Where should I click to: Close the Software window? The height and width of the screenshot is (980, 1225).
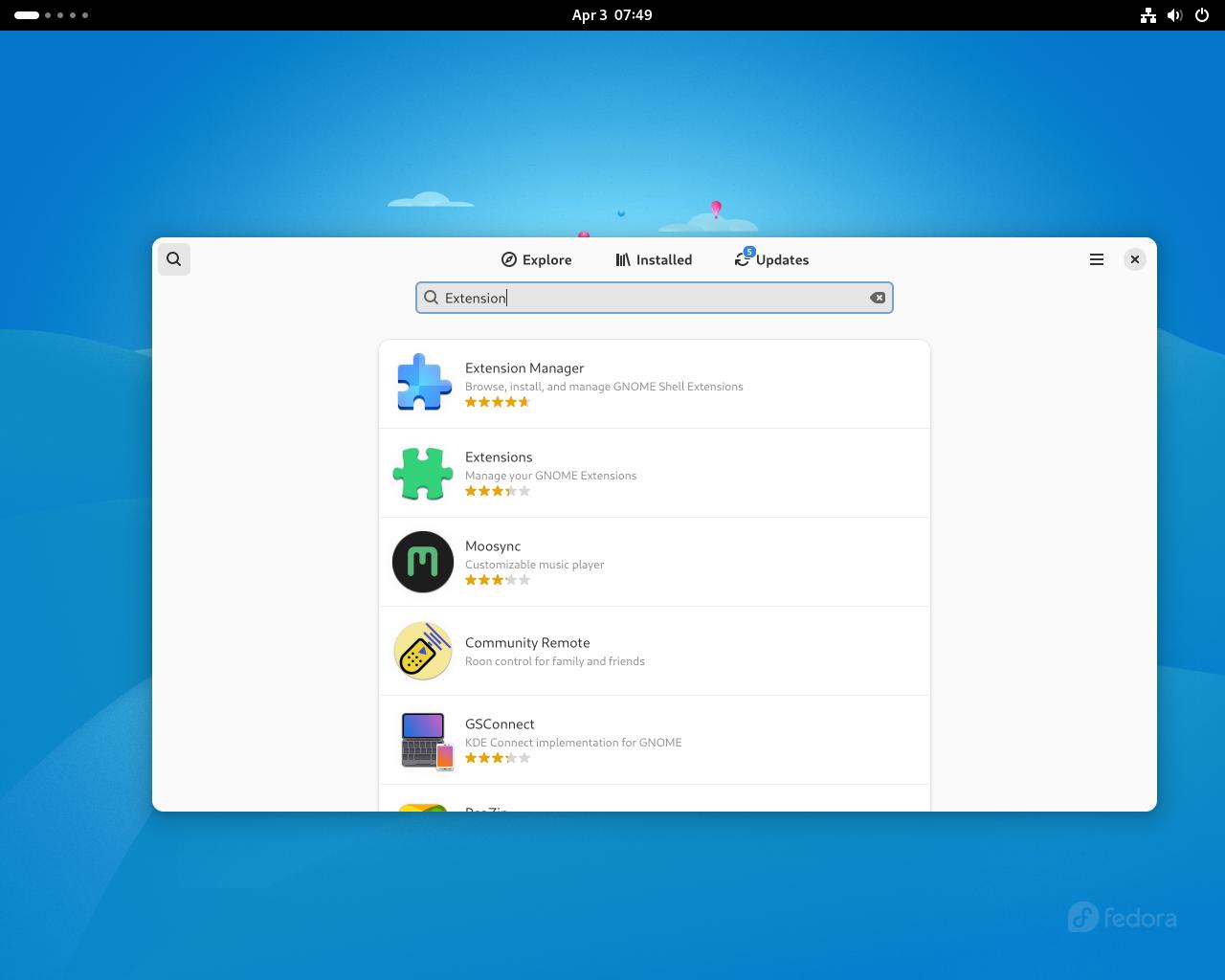1134,259
